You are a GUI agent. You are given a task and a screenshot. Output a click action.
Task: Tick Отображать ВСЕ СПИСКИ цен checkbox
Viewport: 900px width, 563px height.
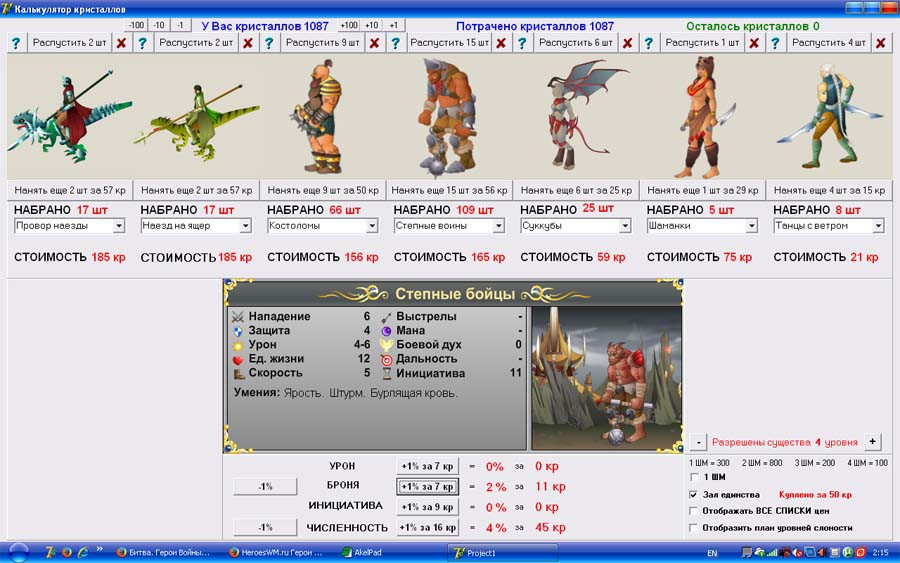coord(694,511)
